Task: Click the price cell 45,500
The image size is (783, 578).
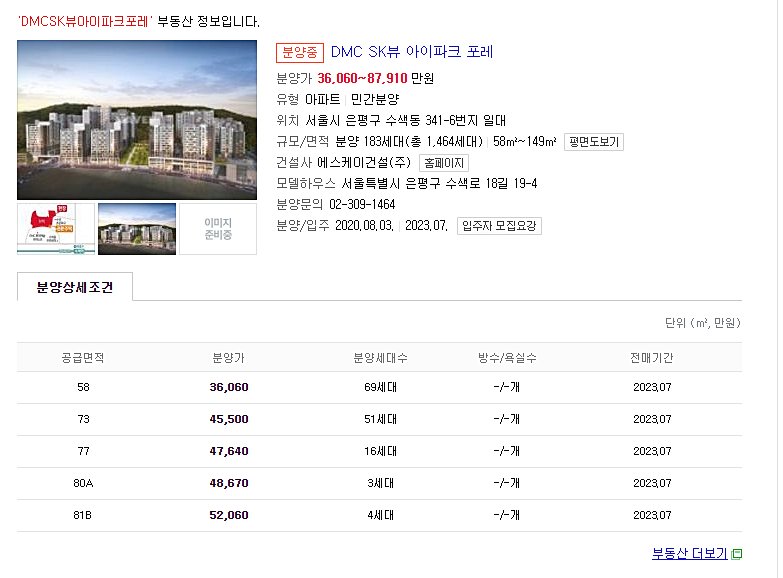Action: [229, 419]
